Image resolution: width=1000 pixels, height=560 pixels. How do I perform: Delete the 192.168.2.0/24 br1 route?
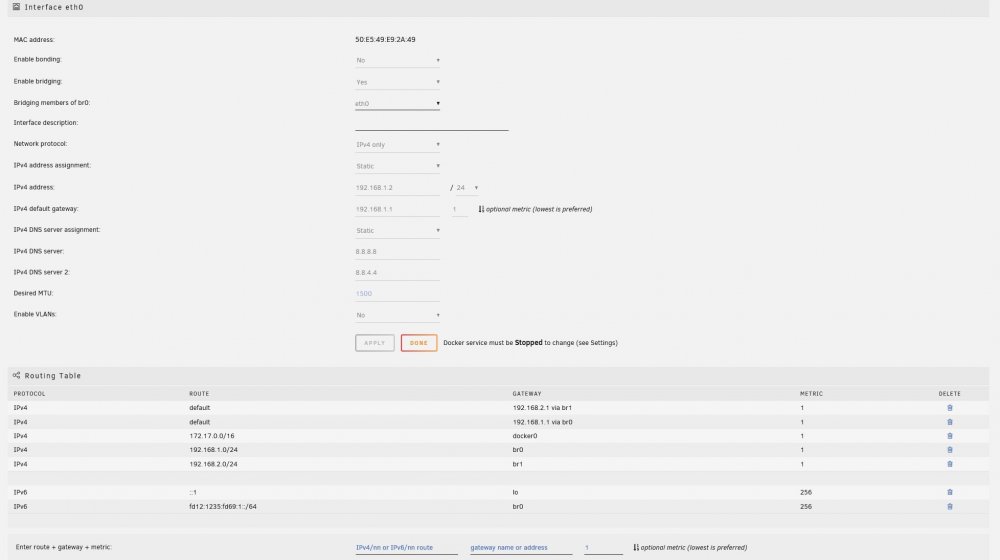point(950,464)
